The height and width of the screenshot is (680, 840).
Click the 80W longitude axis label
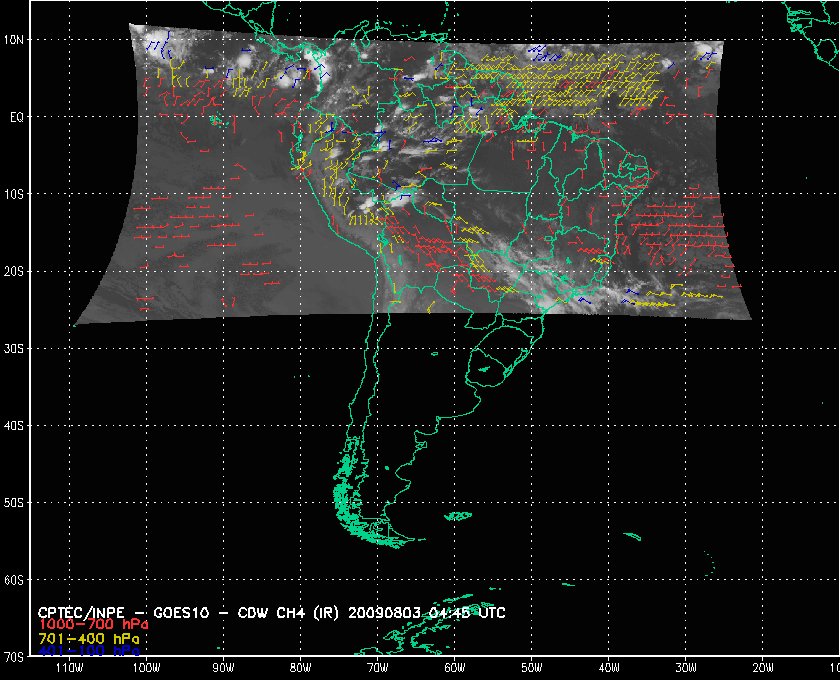299,667
